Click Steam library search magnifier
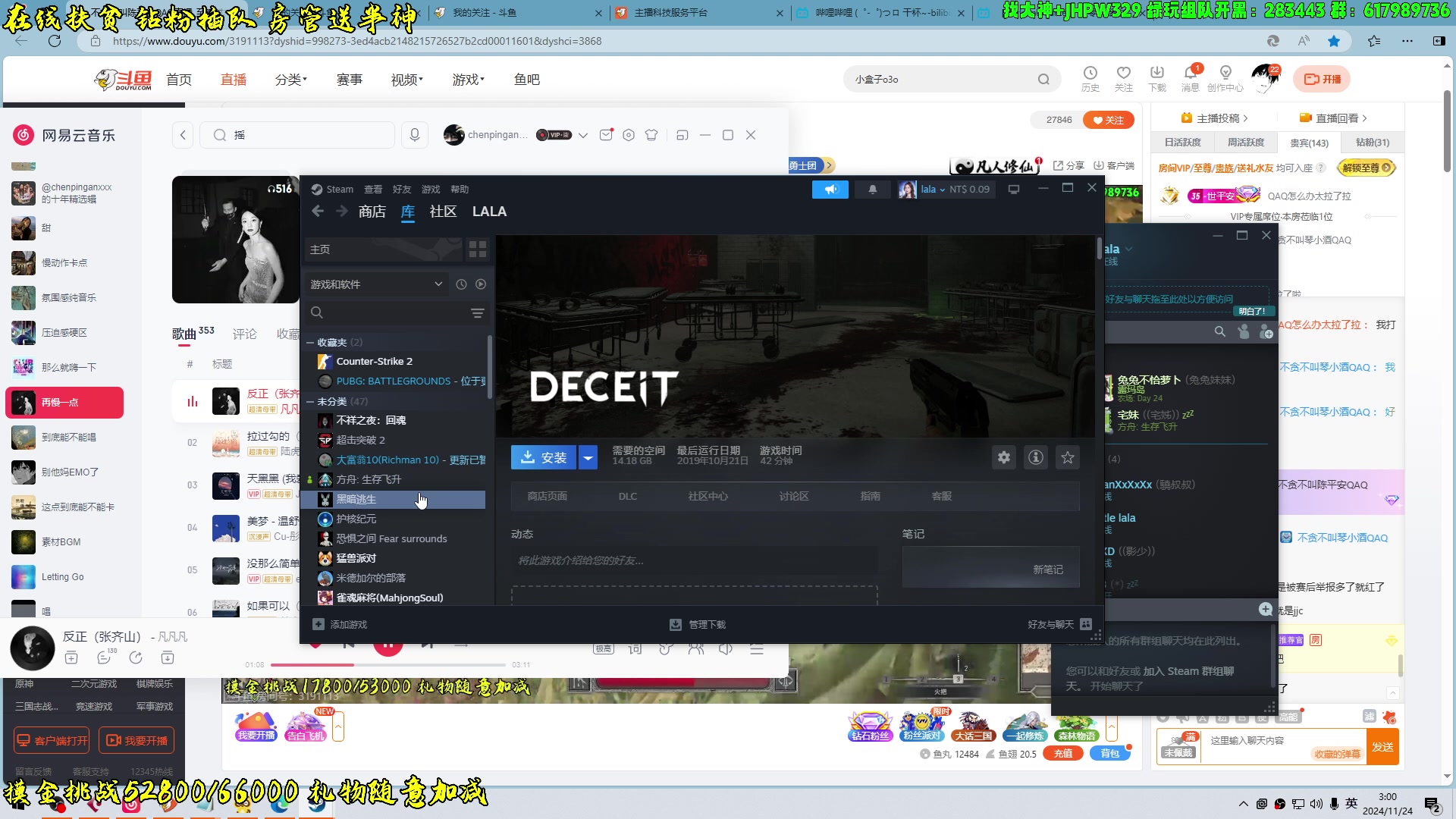 pyautogui.click(x=317, y=313)
